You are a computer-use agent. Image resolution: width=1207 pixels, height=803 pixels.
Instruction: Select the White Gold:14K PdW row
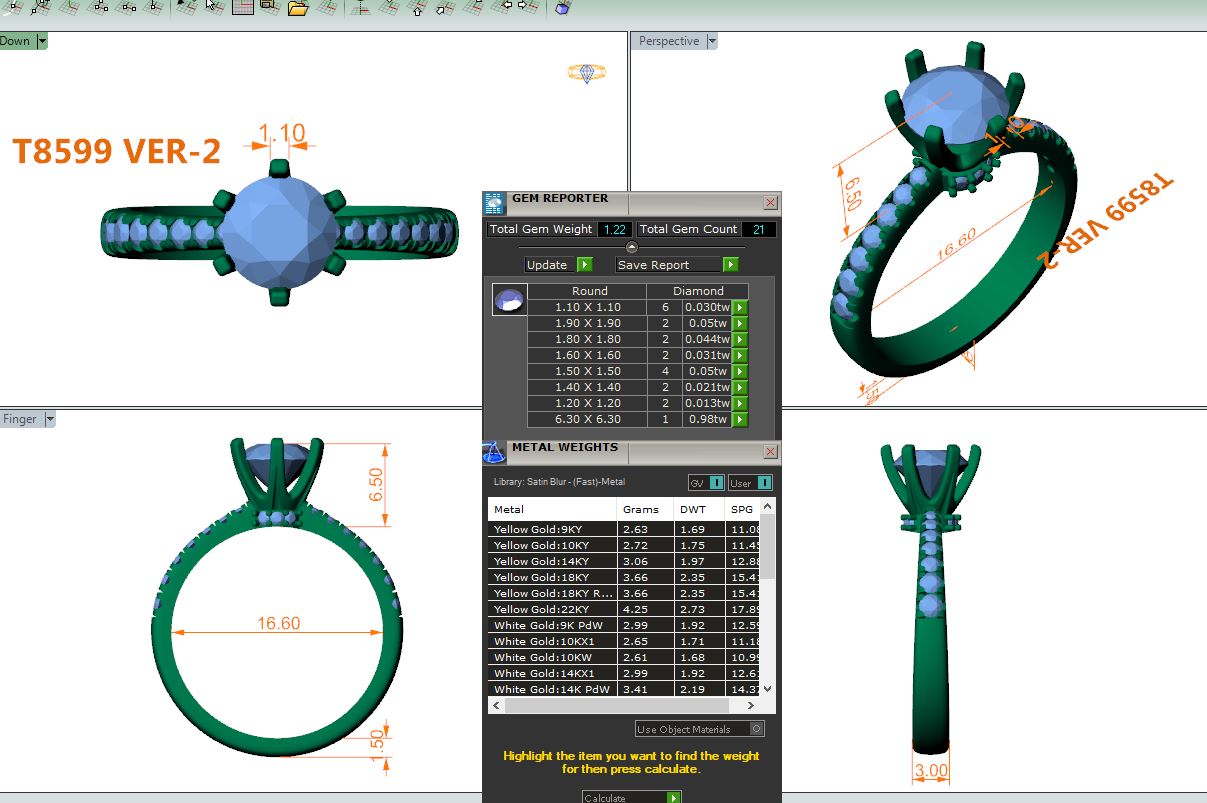(x=553, y=689)
